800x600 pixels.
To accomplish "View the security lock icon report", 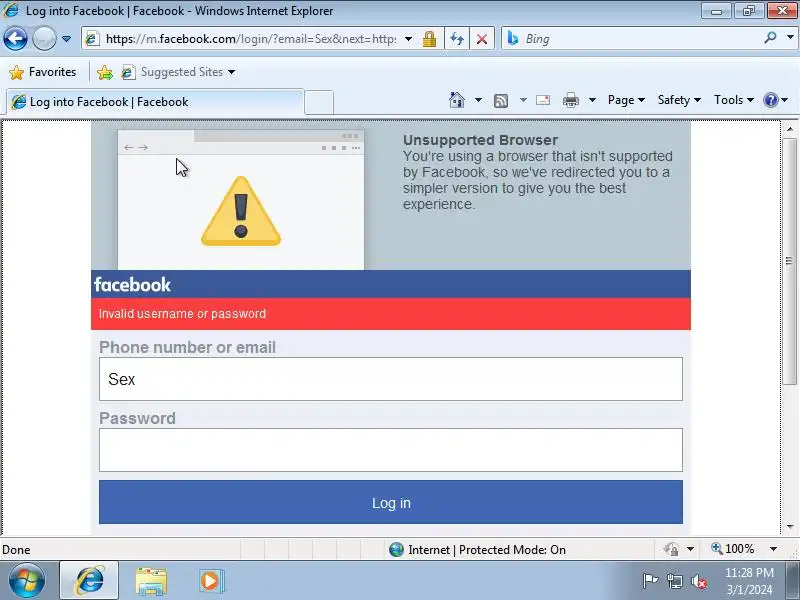I will (429, 39).
